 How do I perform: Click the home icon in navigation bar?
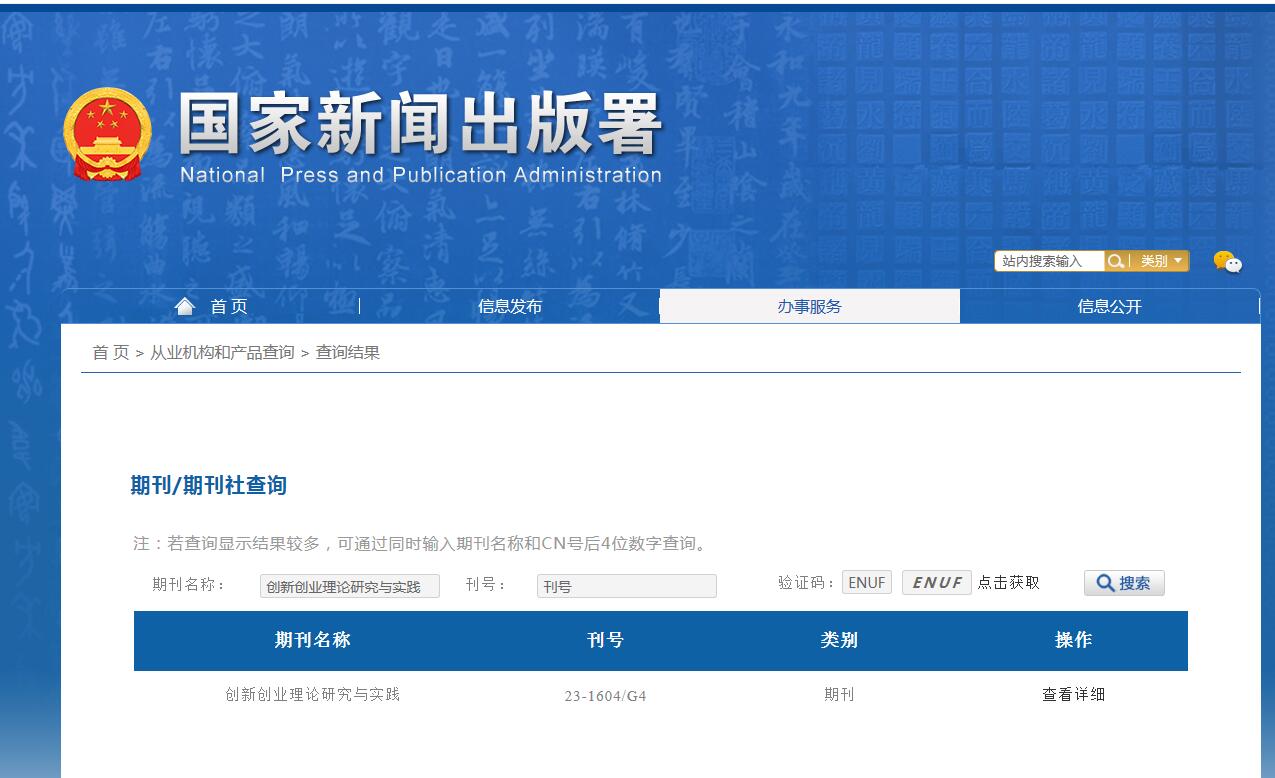tap(185, 306)
